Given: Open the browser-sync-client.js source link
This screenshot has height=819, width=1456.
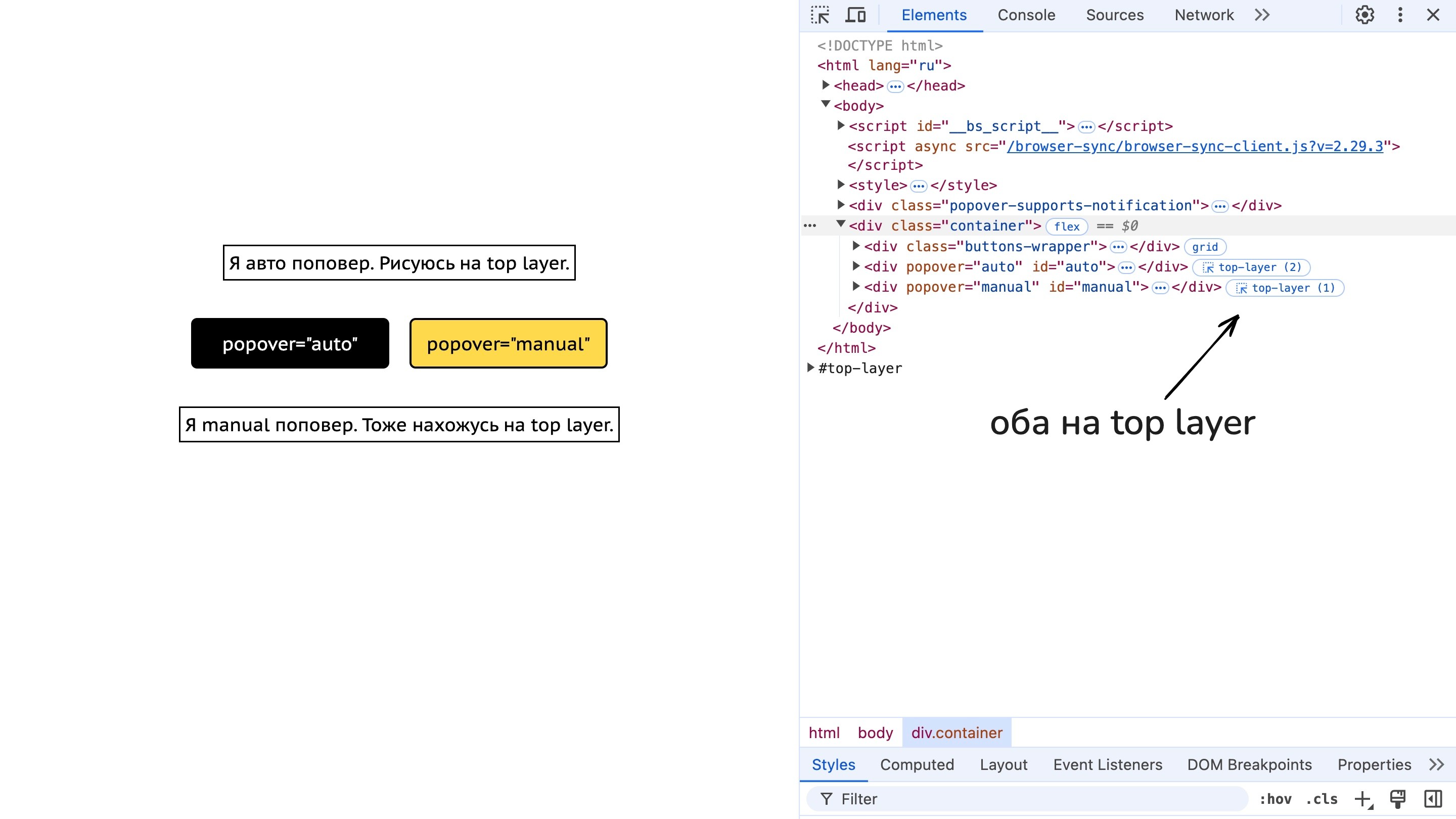Looking at the screenshot, I should pyautogui.click(x=1195, y=147).
